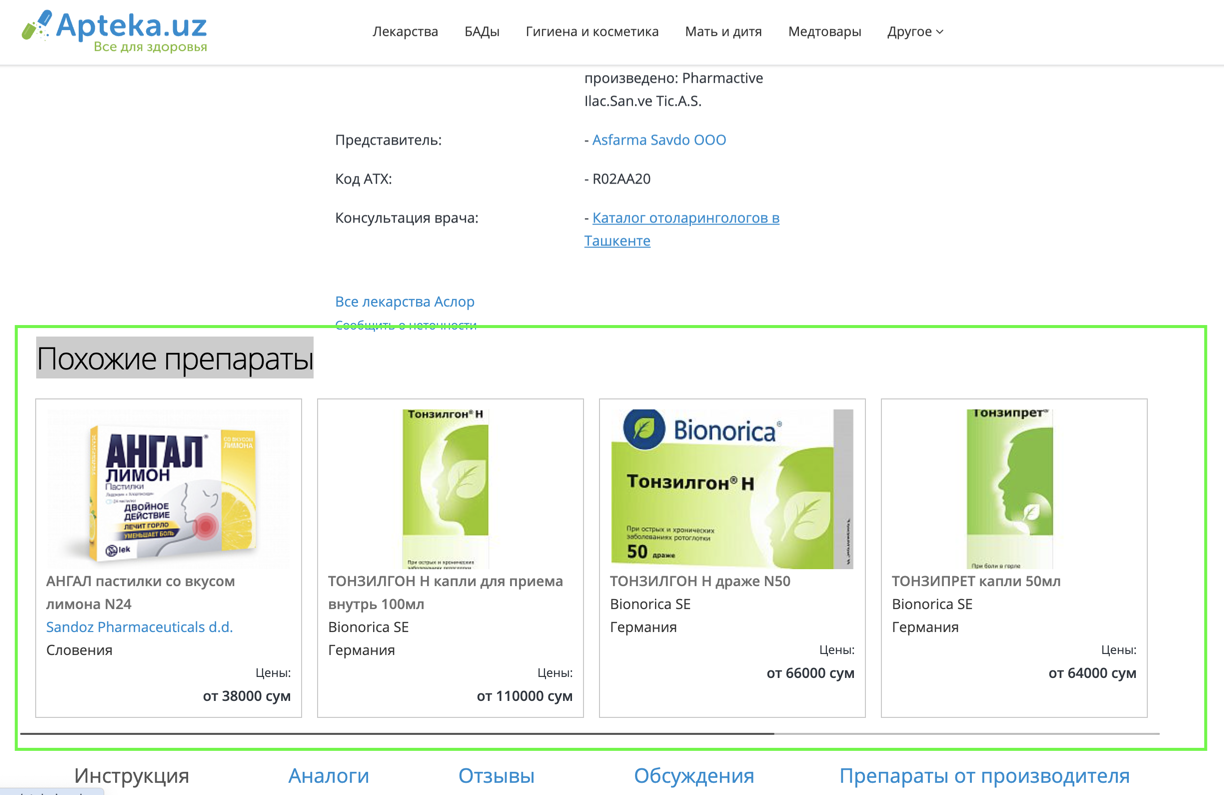Expand the Другое dropdown menu
Image resolution: width=1224 pixels, height=795 pixels.
(x=915, y=31)
